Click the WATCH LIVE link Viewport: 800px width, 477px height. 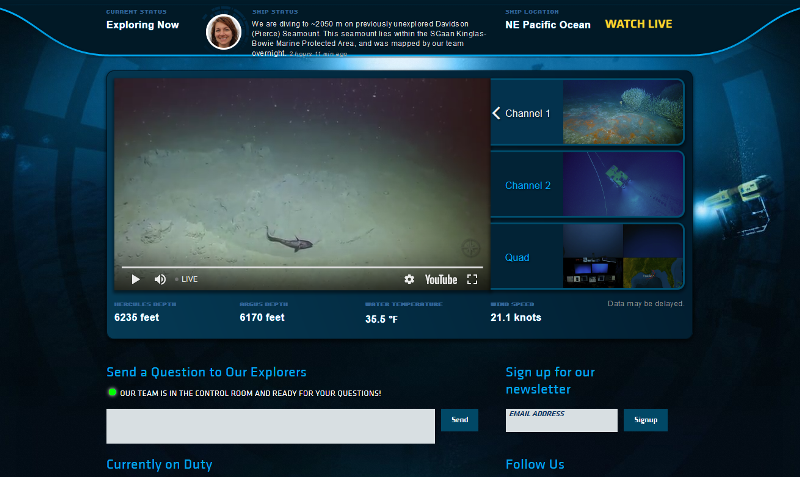click(x=638, y=24)
